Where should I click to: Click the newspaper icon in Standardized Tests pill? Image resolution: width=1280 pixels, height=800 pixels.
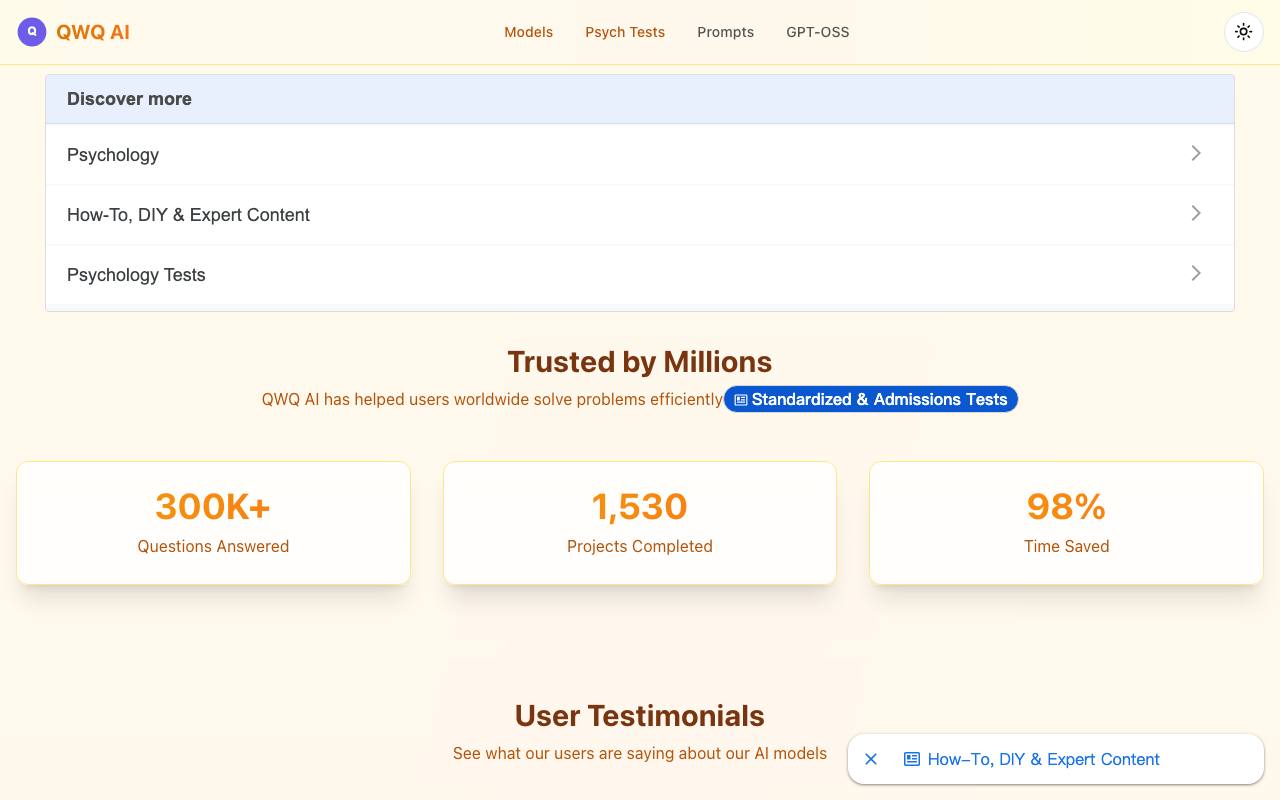(x=741, y=400)
